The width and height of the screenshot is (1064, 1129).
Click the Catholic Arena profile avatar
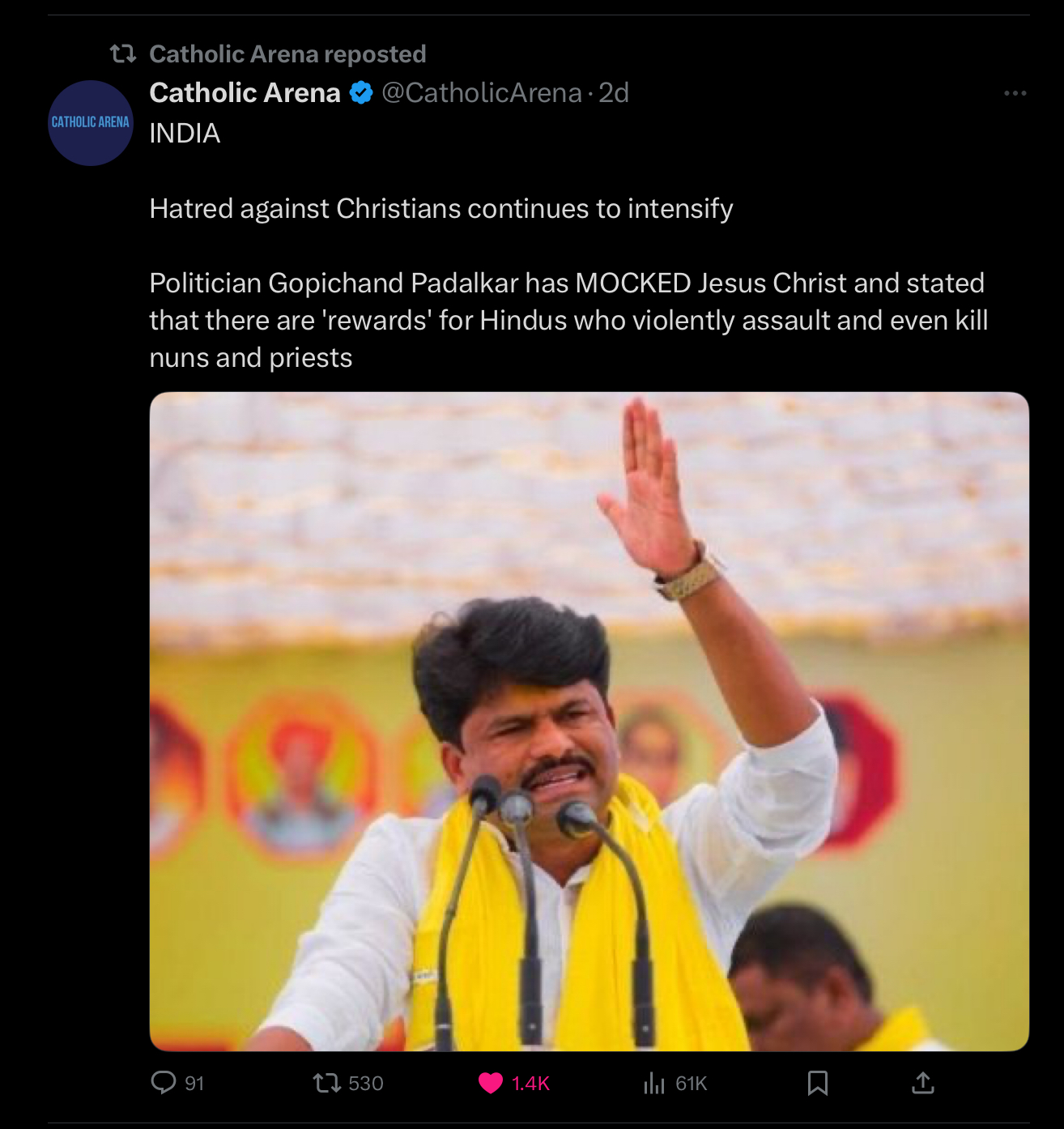(x=91, y=123)
